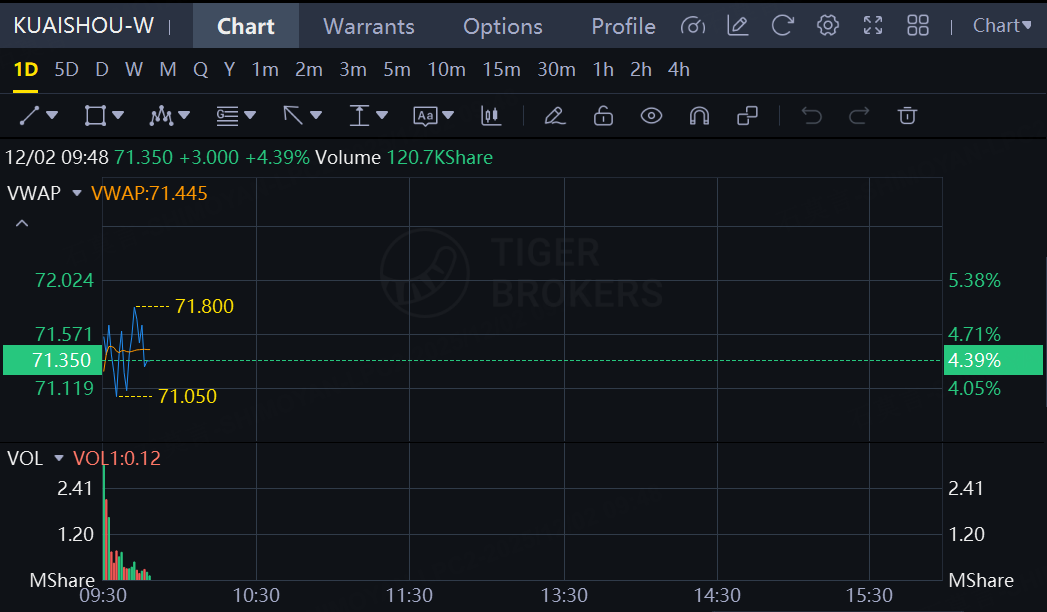Switch to the 15m interval
1047x612 pixels.
click(x=501, y=70)
